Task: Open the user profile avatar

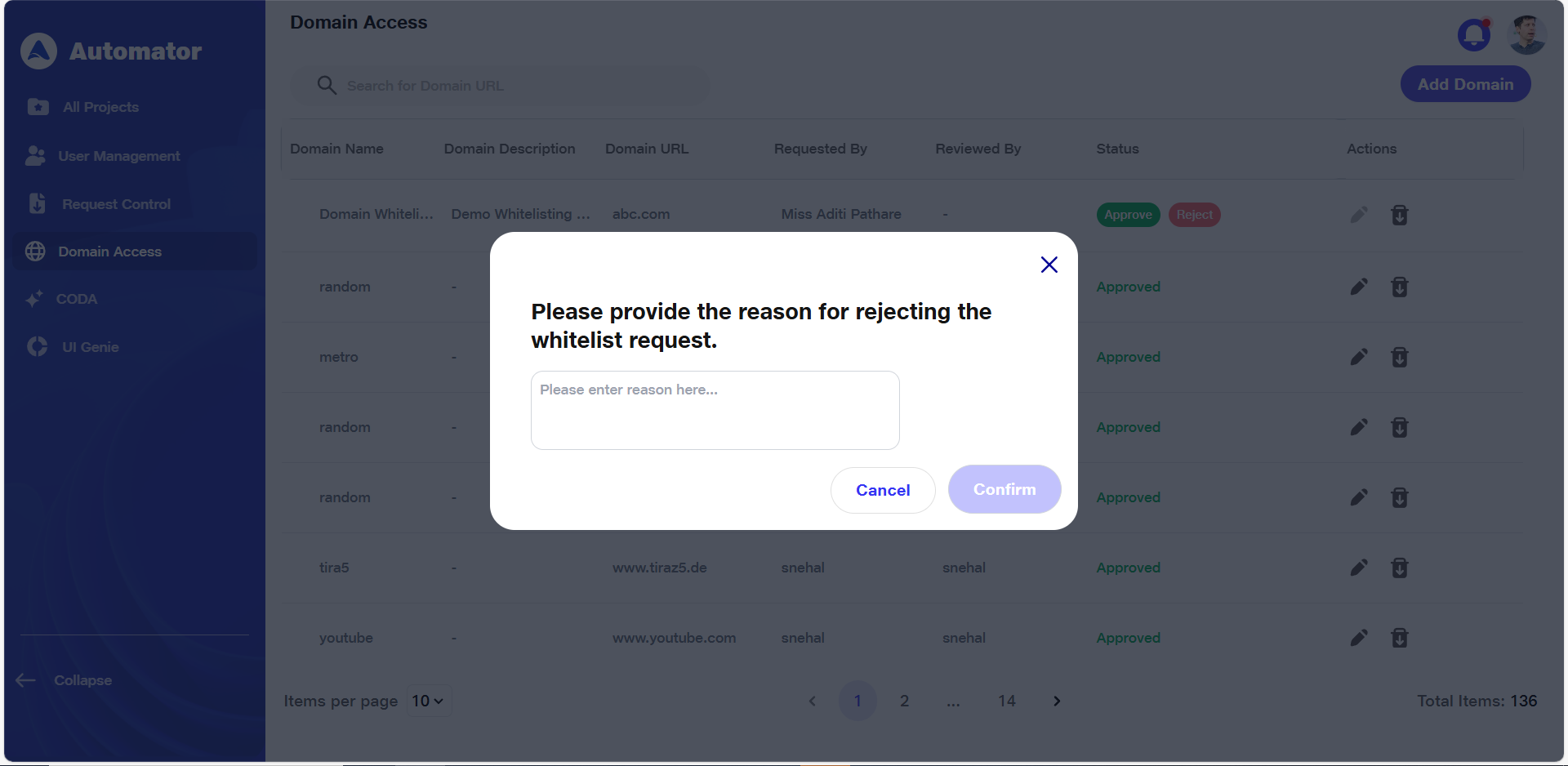Action: 1526,35
